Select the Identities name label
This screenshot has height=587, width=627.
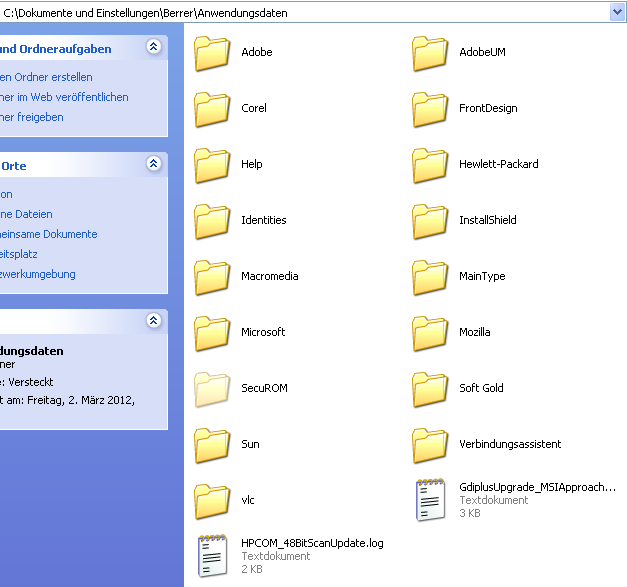coord(264,220)
